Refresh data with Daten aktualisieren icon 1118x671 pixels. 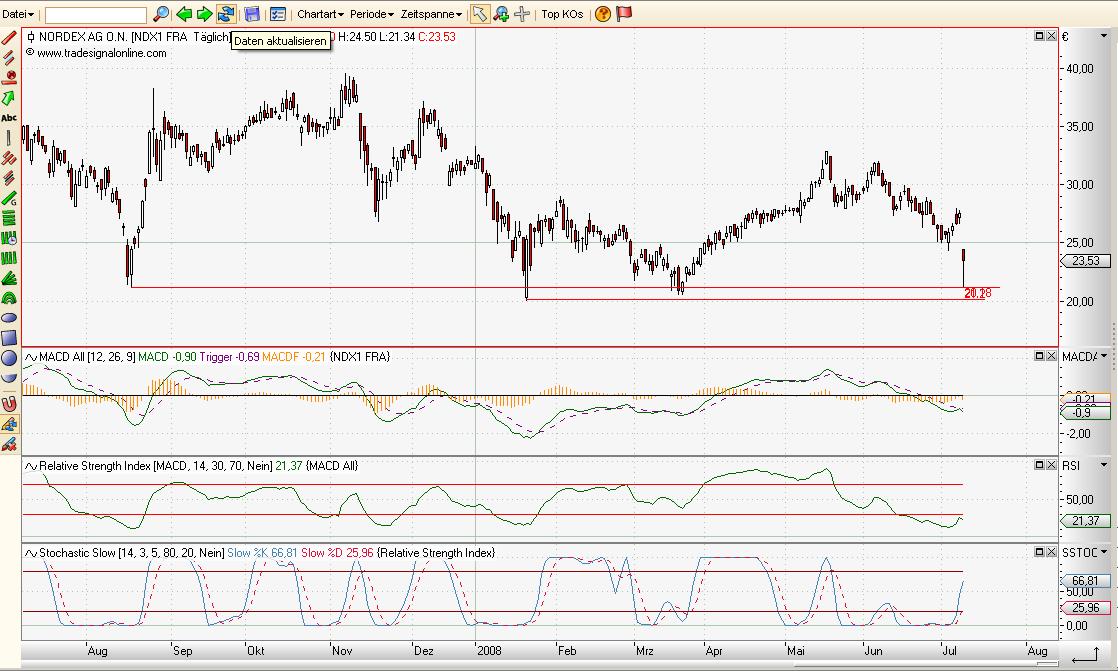226,14
